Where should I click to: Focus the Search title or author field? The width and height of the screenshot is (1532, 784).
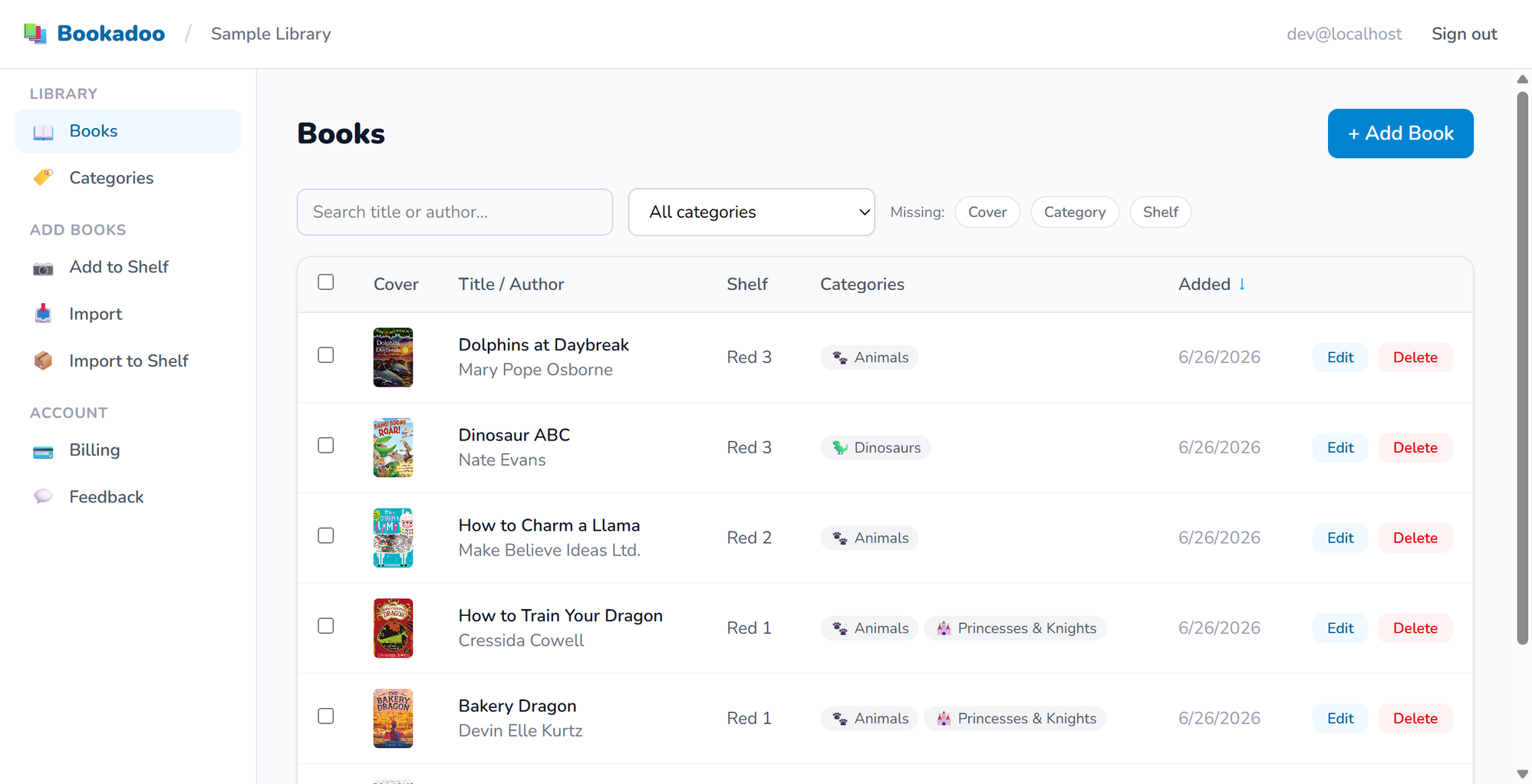pyautogui.click(x=455, y=212)
